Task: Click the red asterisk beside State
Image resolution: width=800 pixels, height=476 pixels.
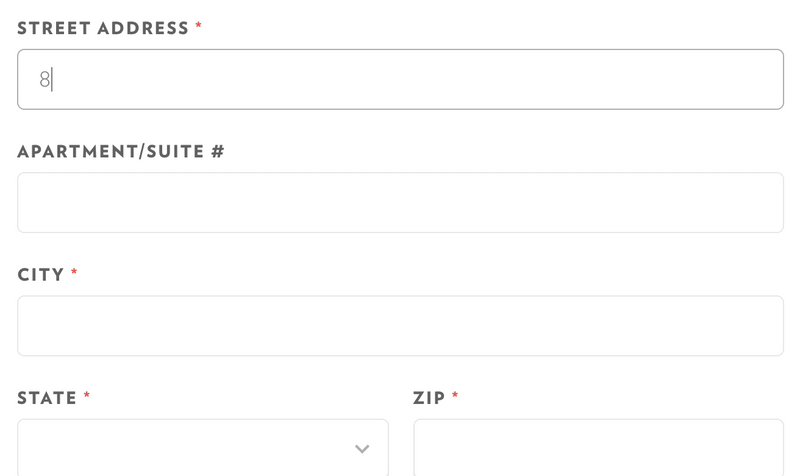Action: (x=87, y=395)
